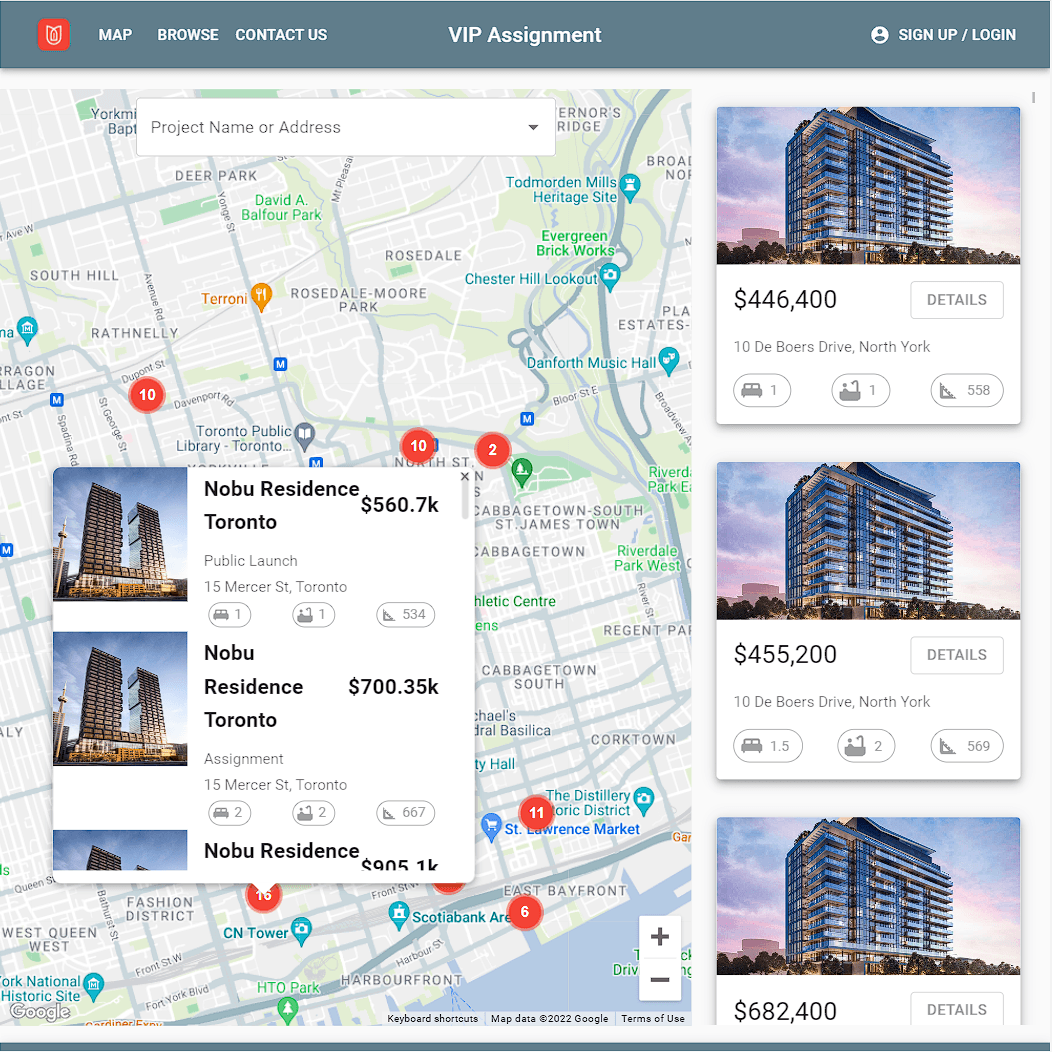Click the bathroom chip on $700.35k listing
This screenshot has height=1052, width=1052.
coord(313,812)
